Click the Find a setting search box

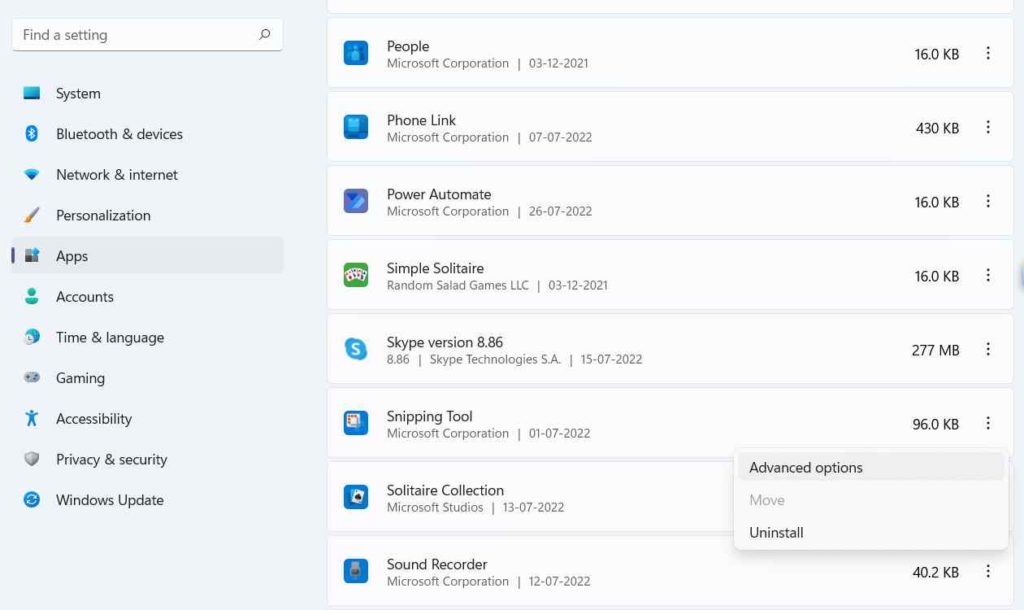[x=130, y=34]
